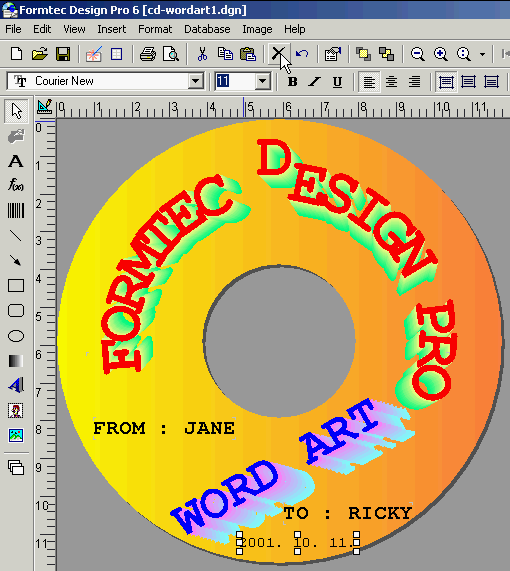Open object properties icon
This screenshot has height=571, width=510.
pyautogui.click(x=333, y=54)
